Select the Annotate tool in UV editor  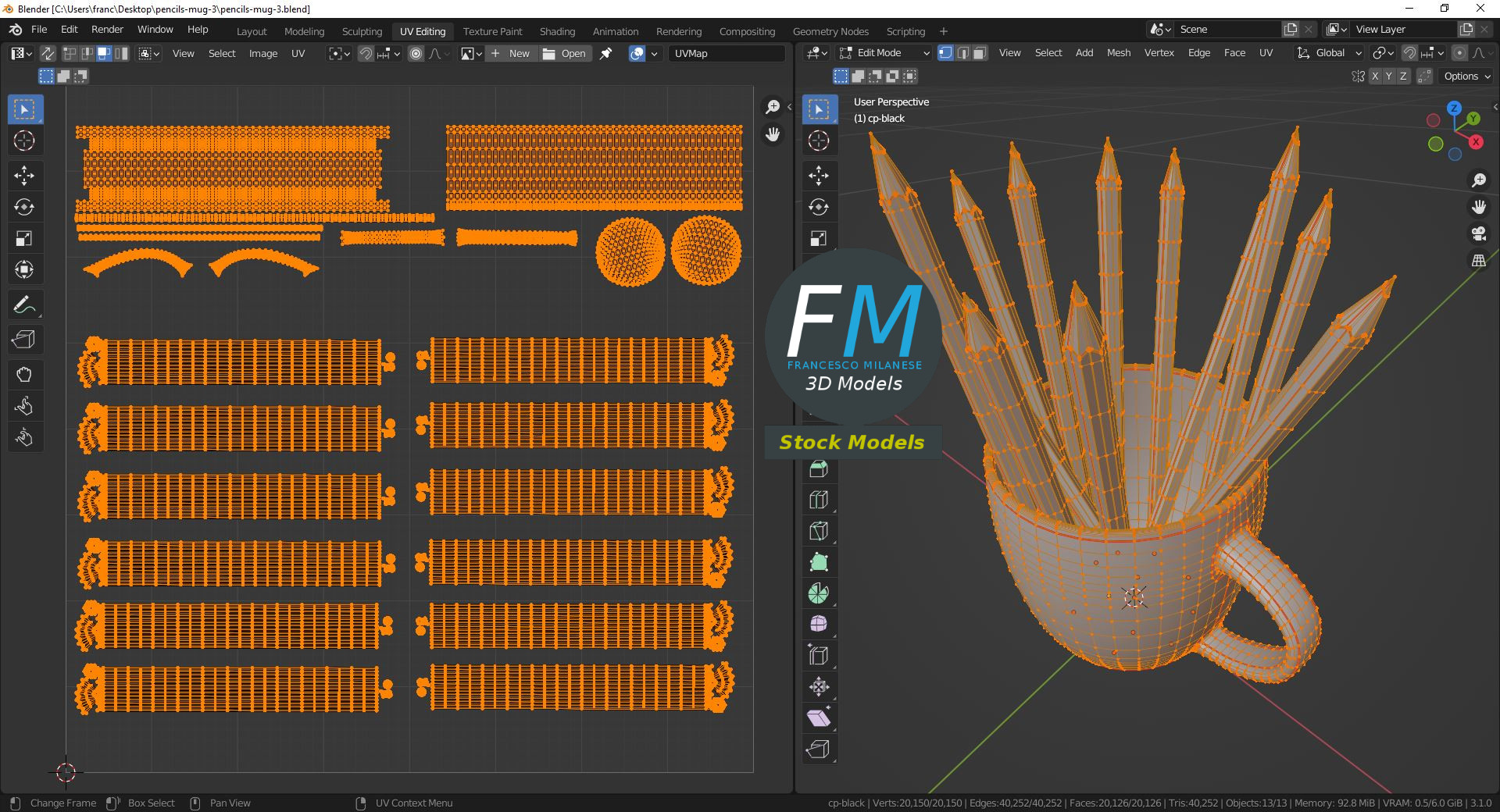(24, 305)
